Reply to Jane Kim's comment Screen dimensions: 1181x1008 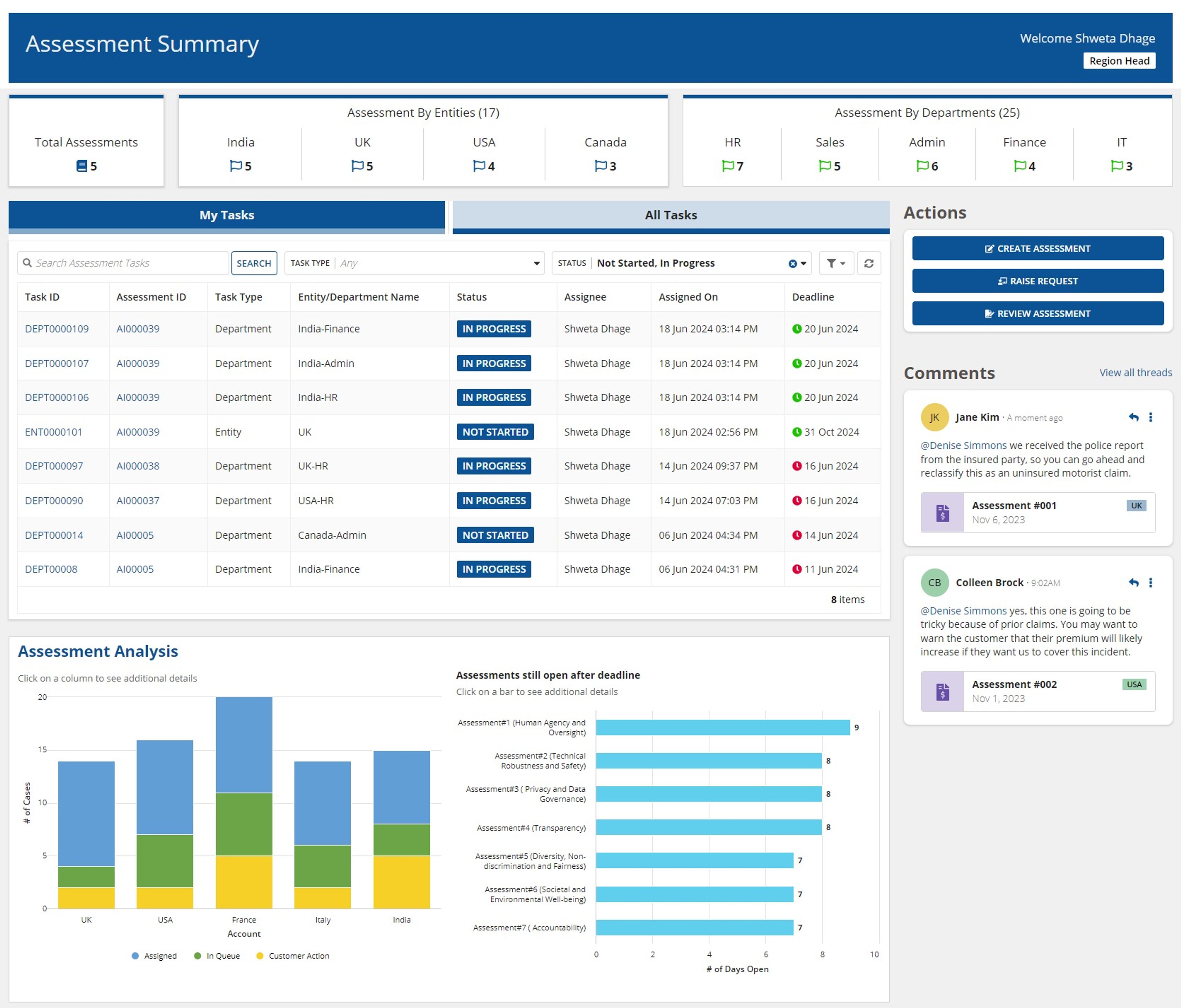(1133, 417)
